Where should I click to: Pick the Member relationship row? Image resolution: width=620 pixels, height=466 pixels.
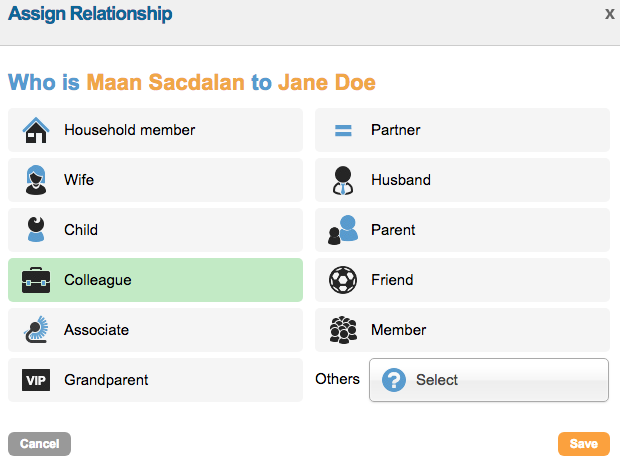(462, 330)
